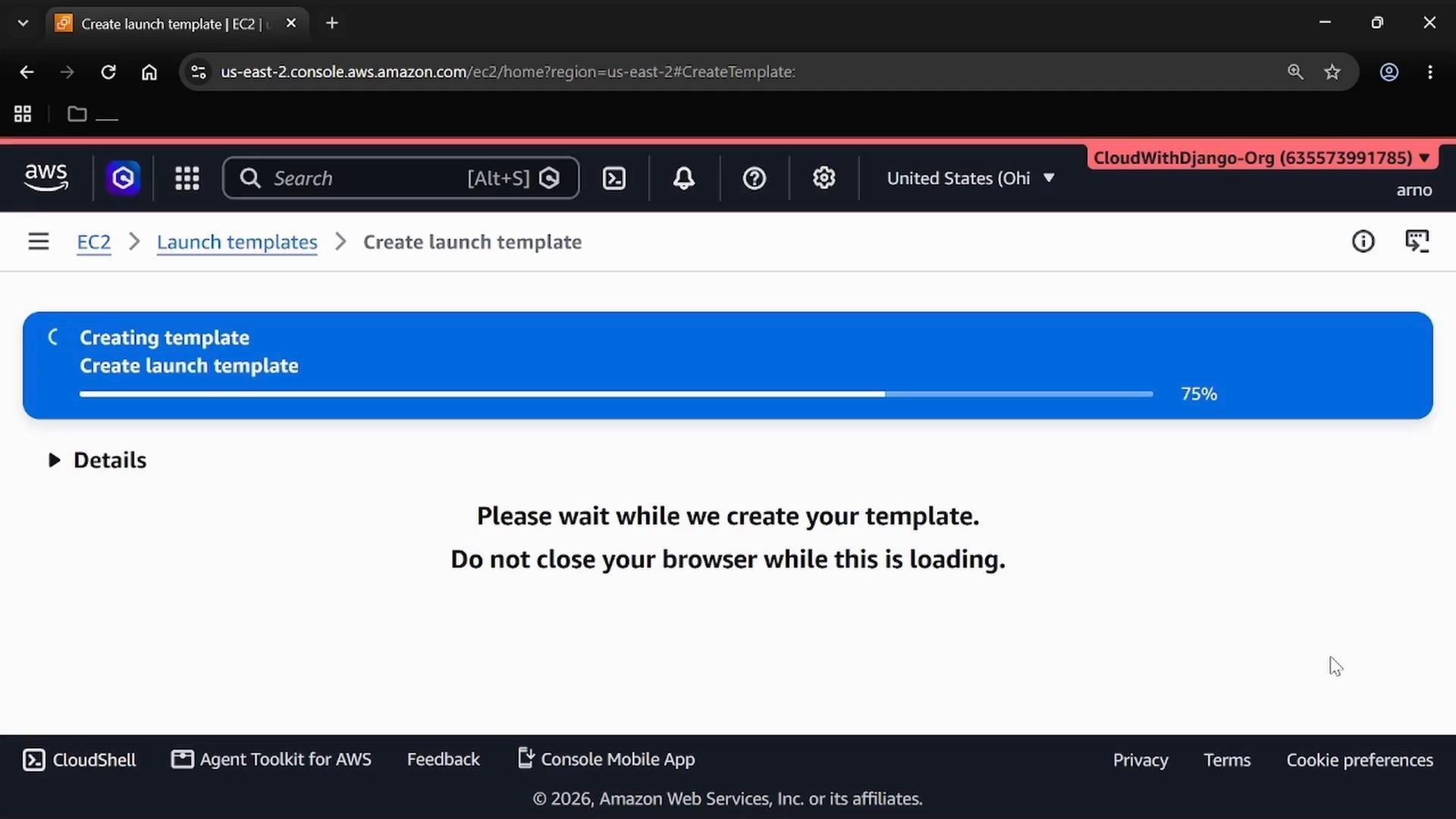Focus the AWS Search field
1456x819 pixels.
[x=401, y=178]
